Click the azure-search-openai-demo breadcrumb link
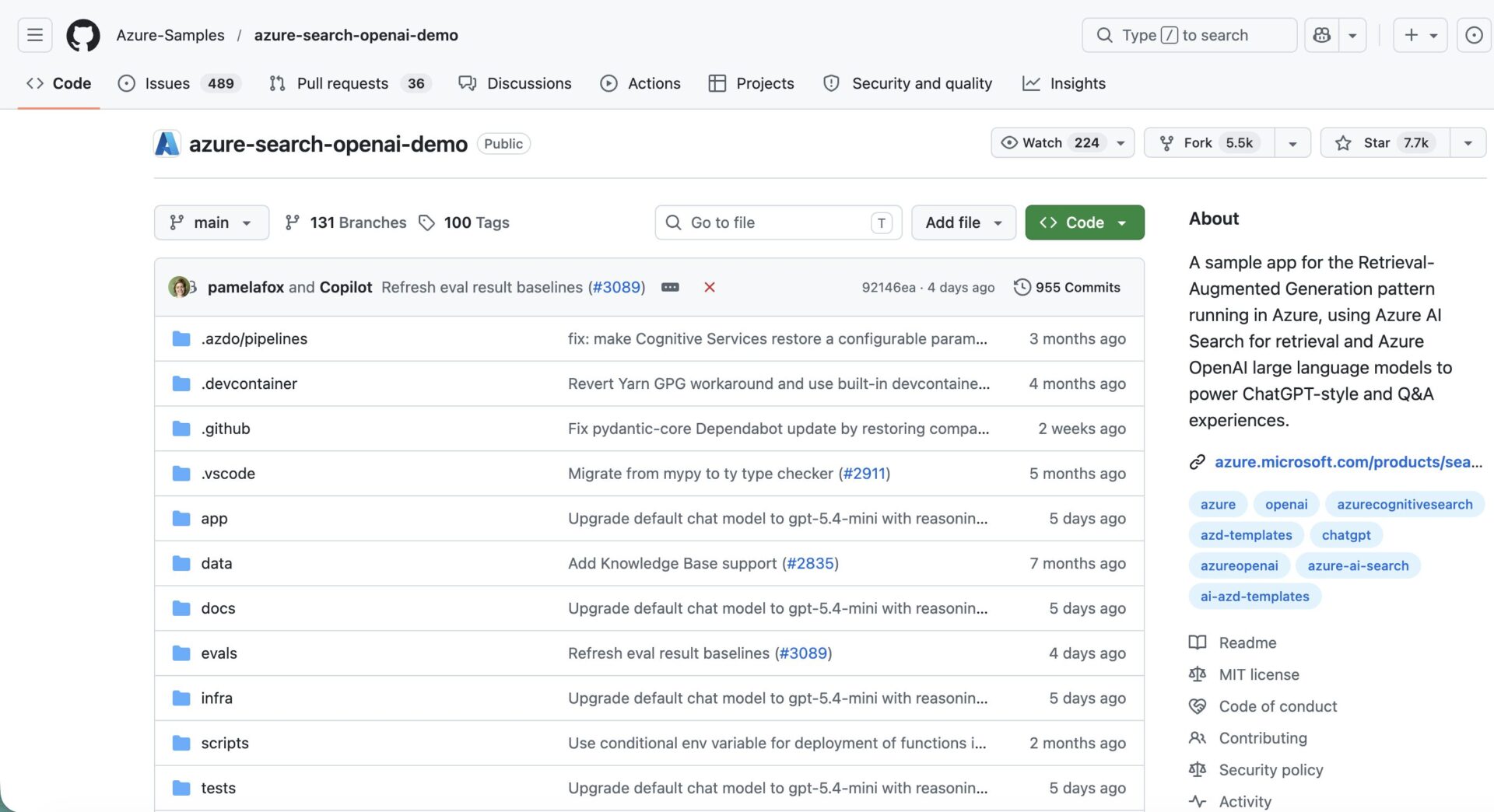 click(356, 35)
